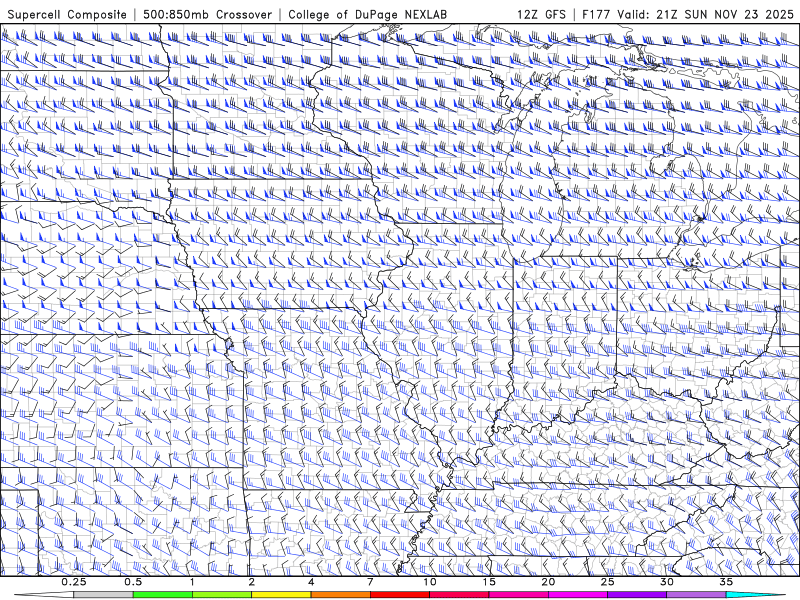Pick the magenta segment between 20 and 25
This screenshot has width=800, height=600.
click(578, 595)
